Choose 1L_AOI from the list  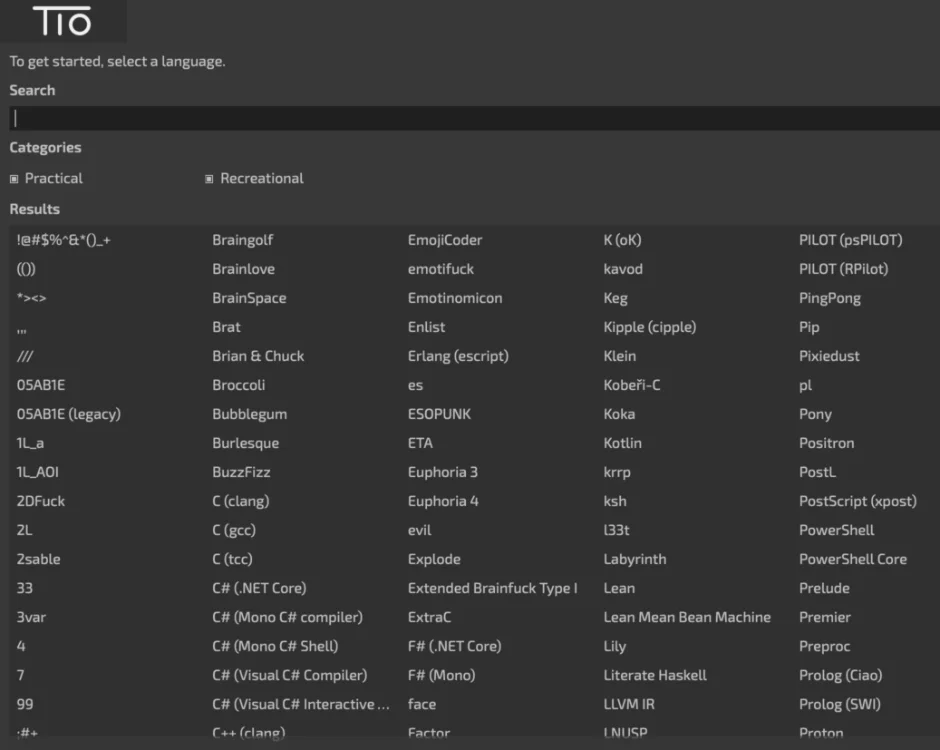tap(38, 472)
